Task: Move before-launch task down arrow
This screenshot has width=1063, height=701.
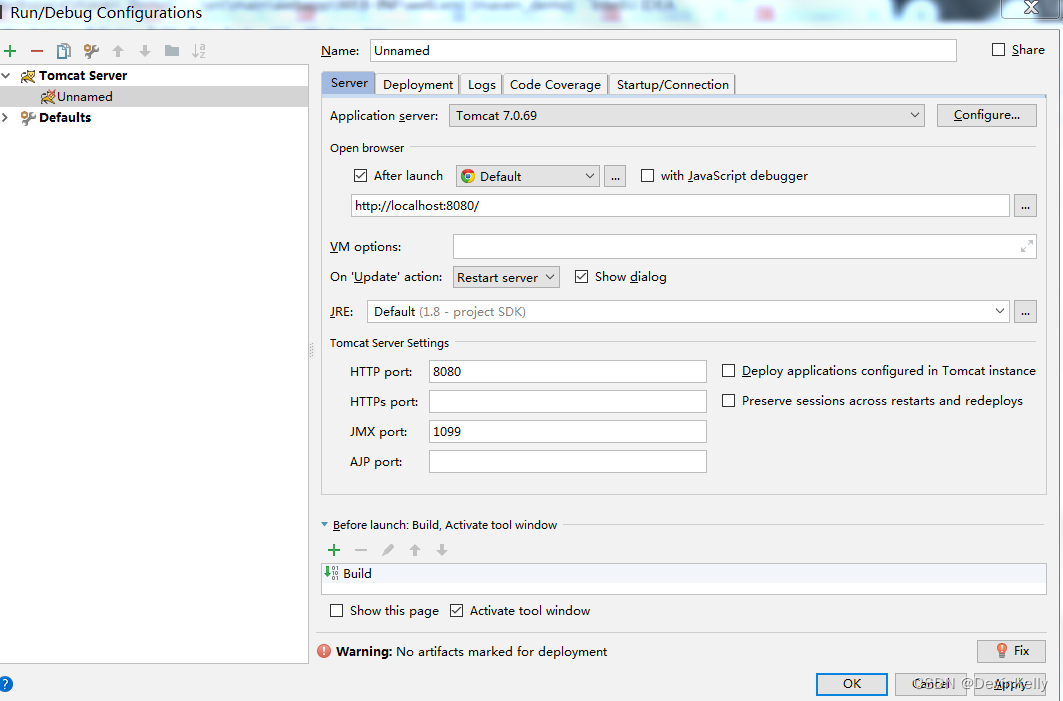Action: [442, 550]
